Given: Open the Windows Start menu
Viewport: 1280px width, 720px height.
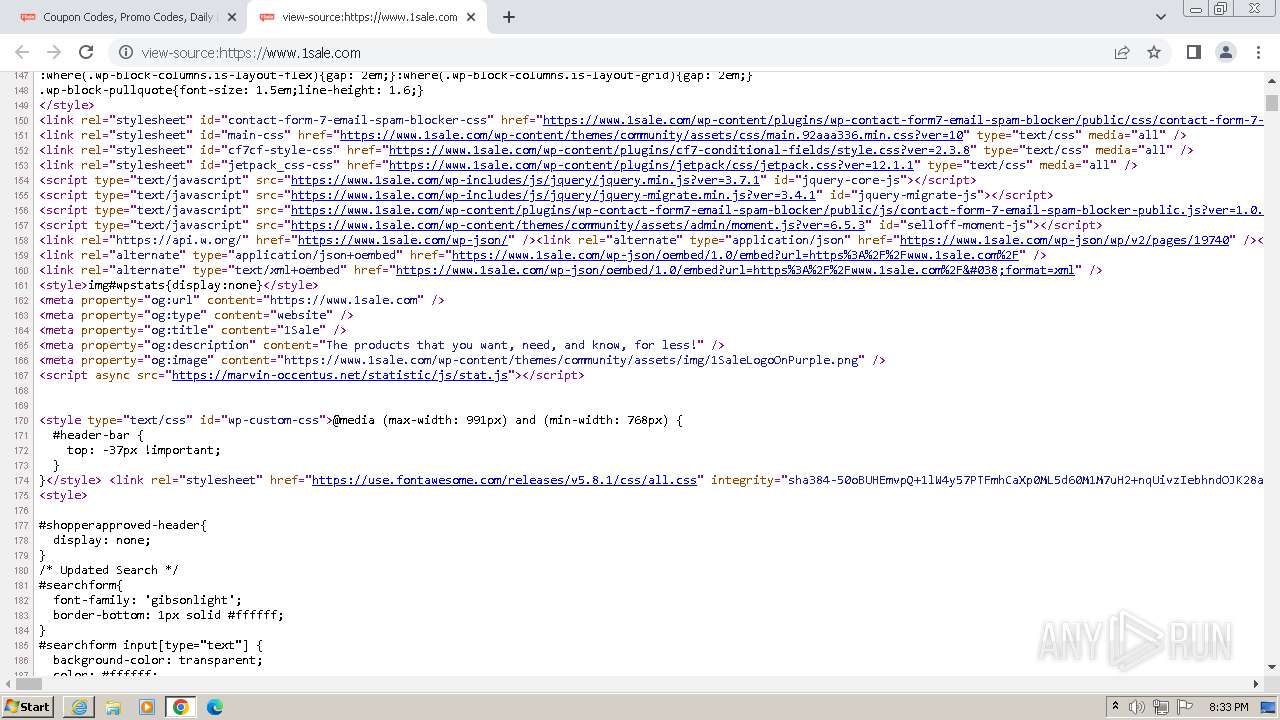Looking at the screenshot, I should coord(27,706).
